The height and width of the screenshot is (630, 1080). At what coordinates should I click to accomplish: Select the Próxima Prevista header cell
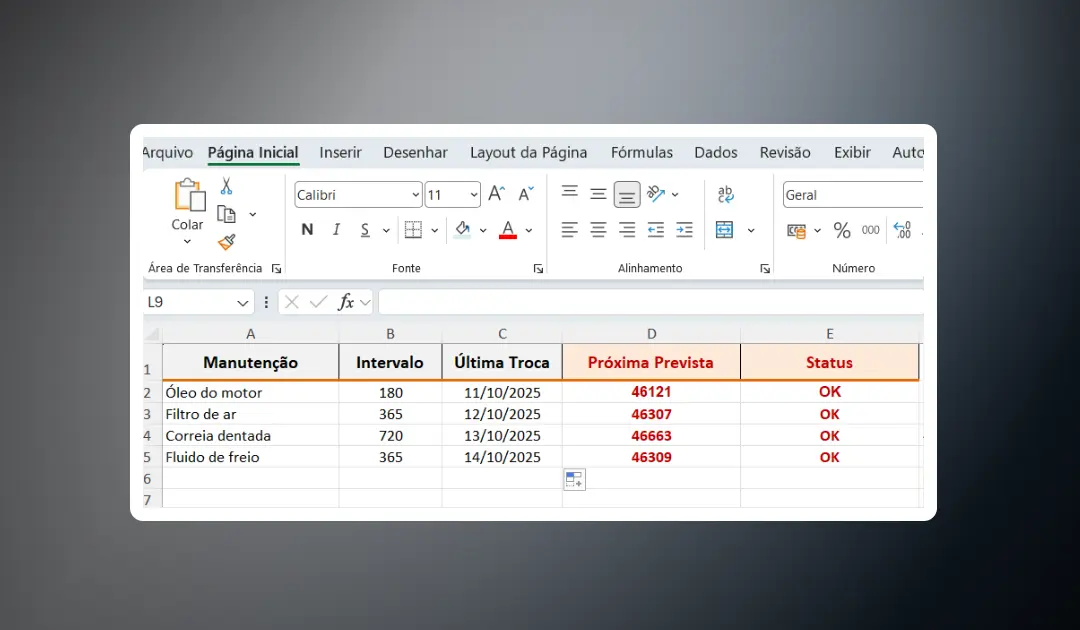point(651,362)
